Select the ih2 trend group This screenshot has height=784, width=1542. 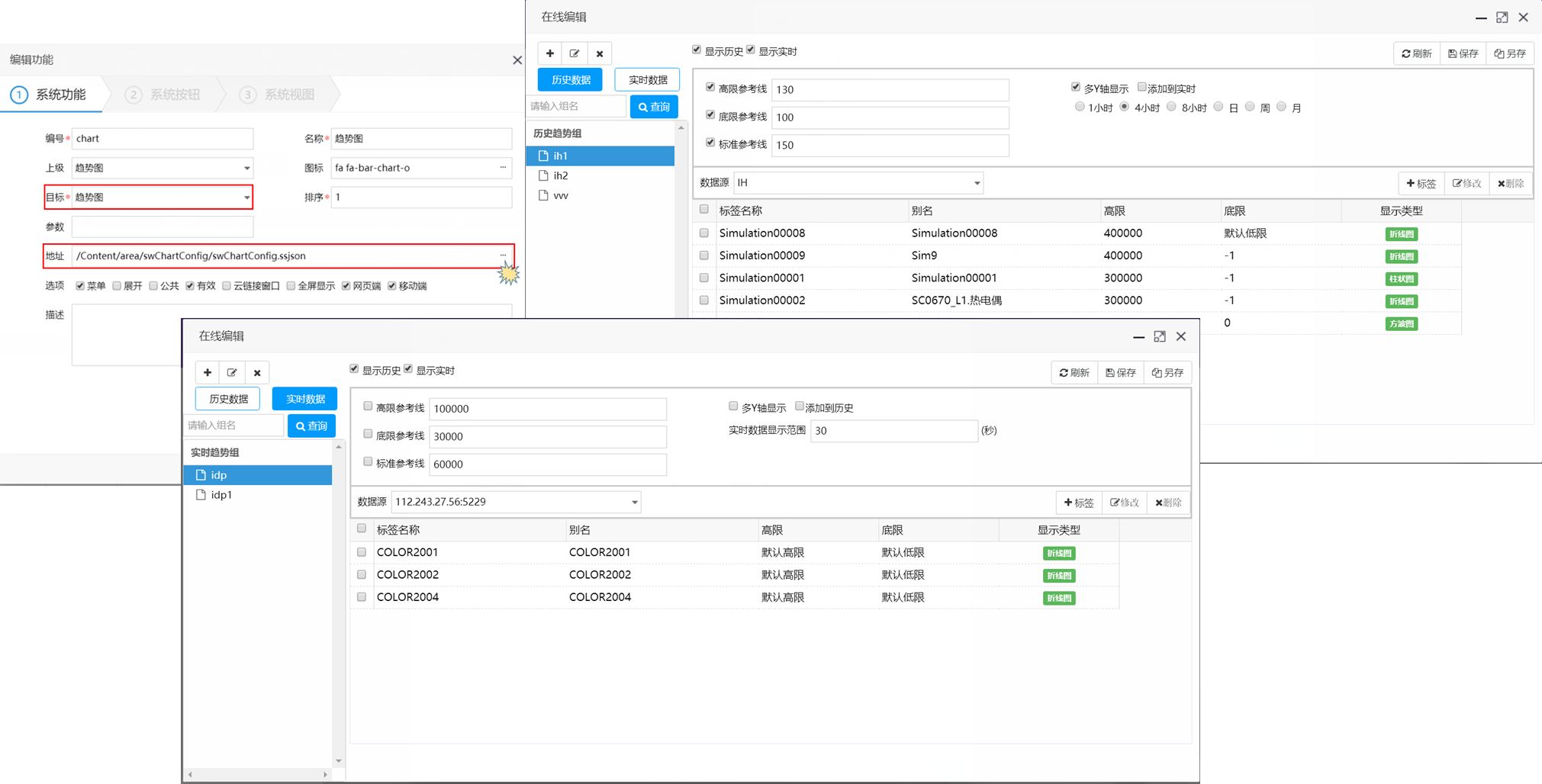[x=600, y=175]
